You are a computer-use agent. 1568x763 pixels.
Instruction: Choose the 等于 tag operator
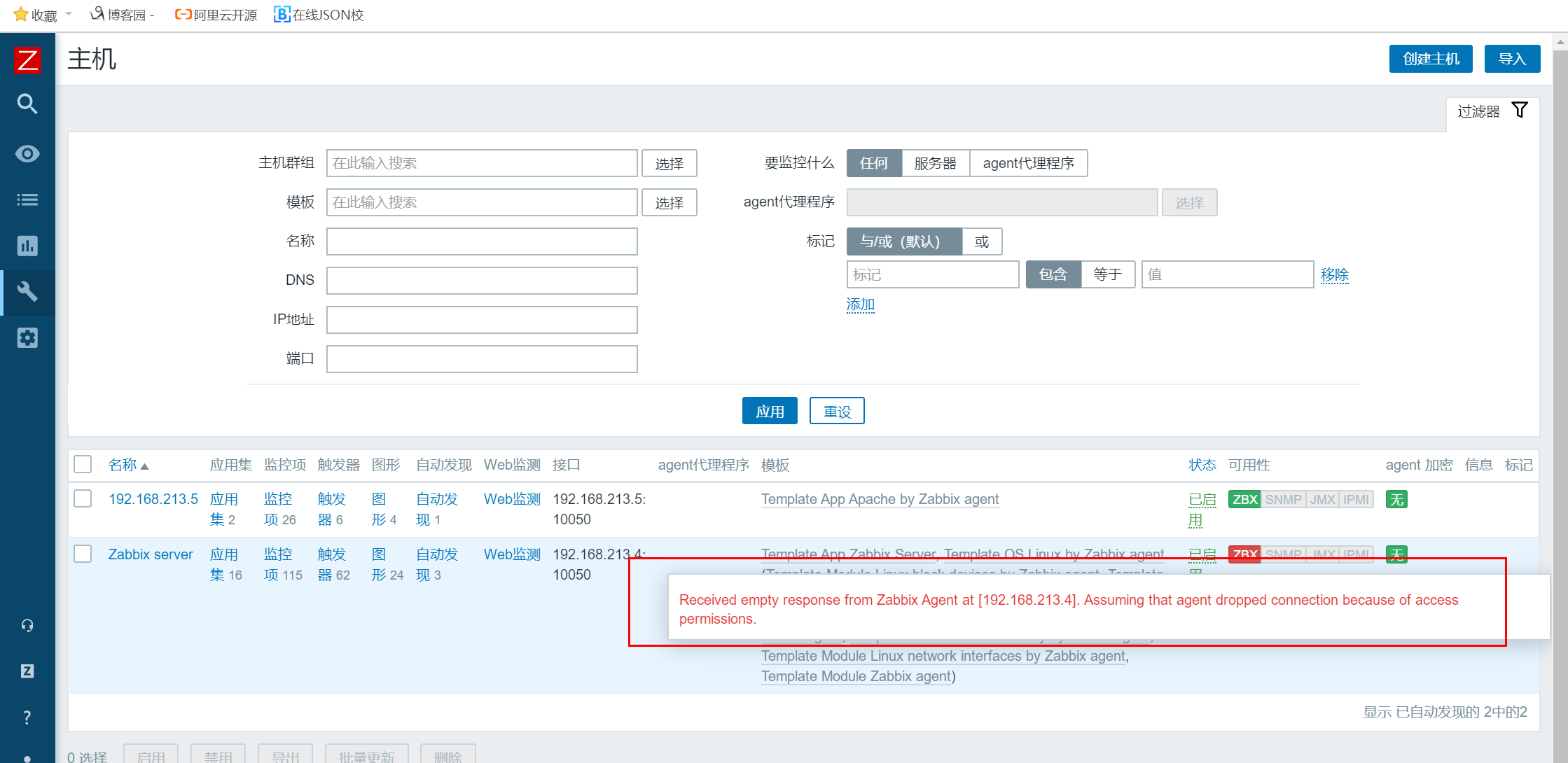click(1108, 274)
